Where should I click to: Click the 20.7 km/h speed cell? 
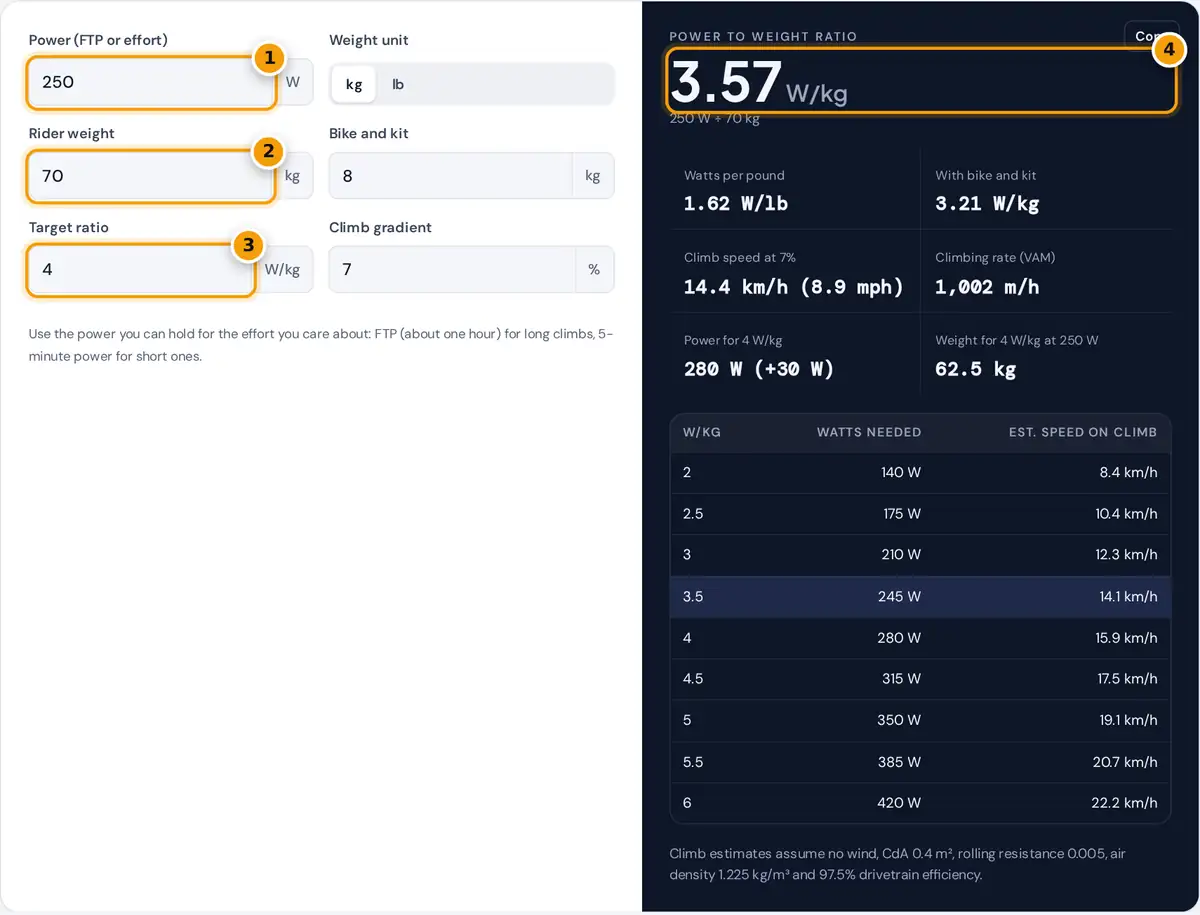1126,761
